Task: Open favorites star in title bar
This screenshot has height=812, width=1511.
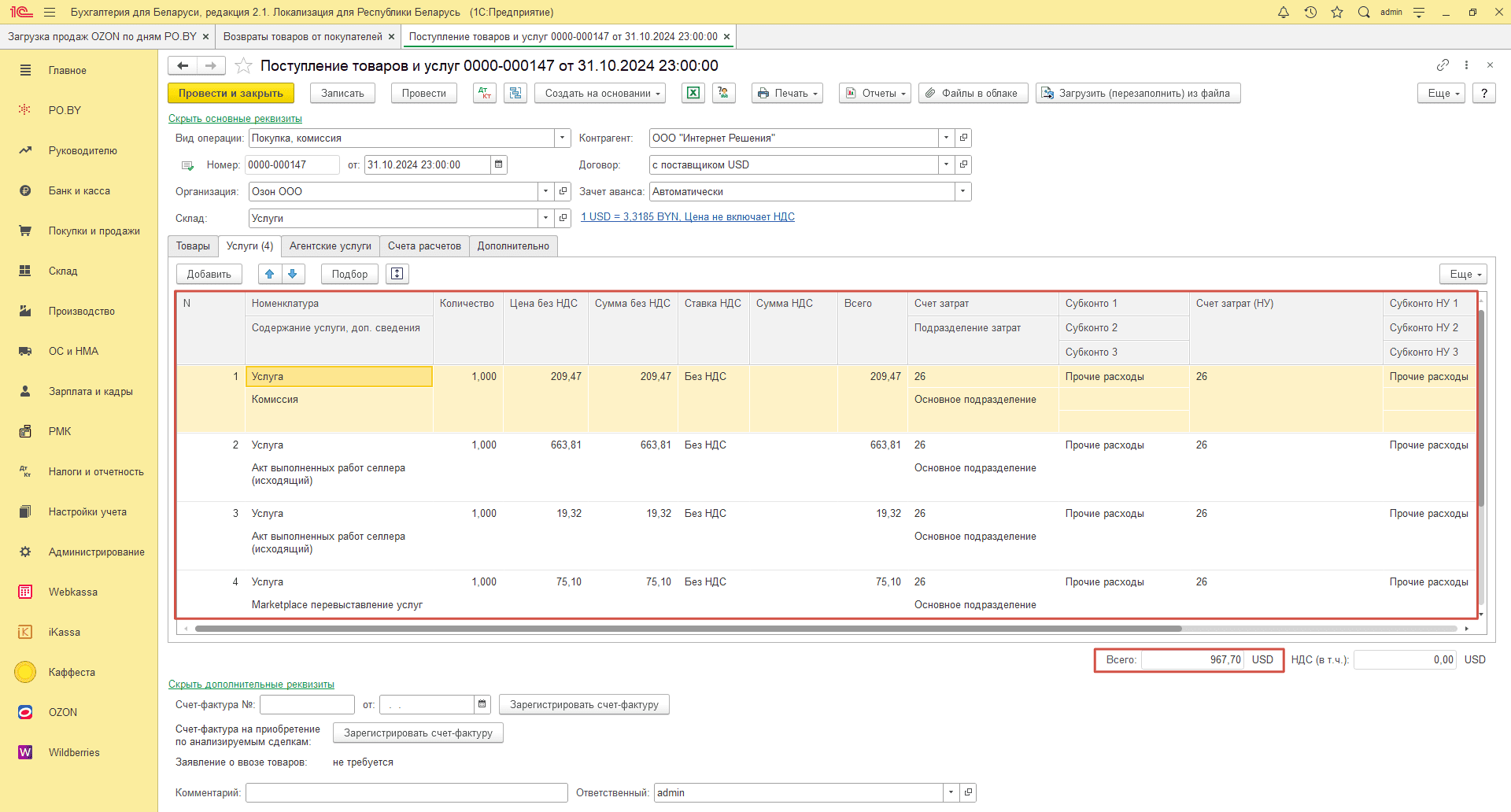Action: coord(1337,12)
